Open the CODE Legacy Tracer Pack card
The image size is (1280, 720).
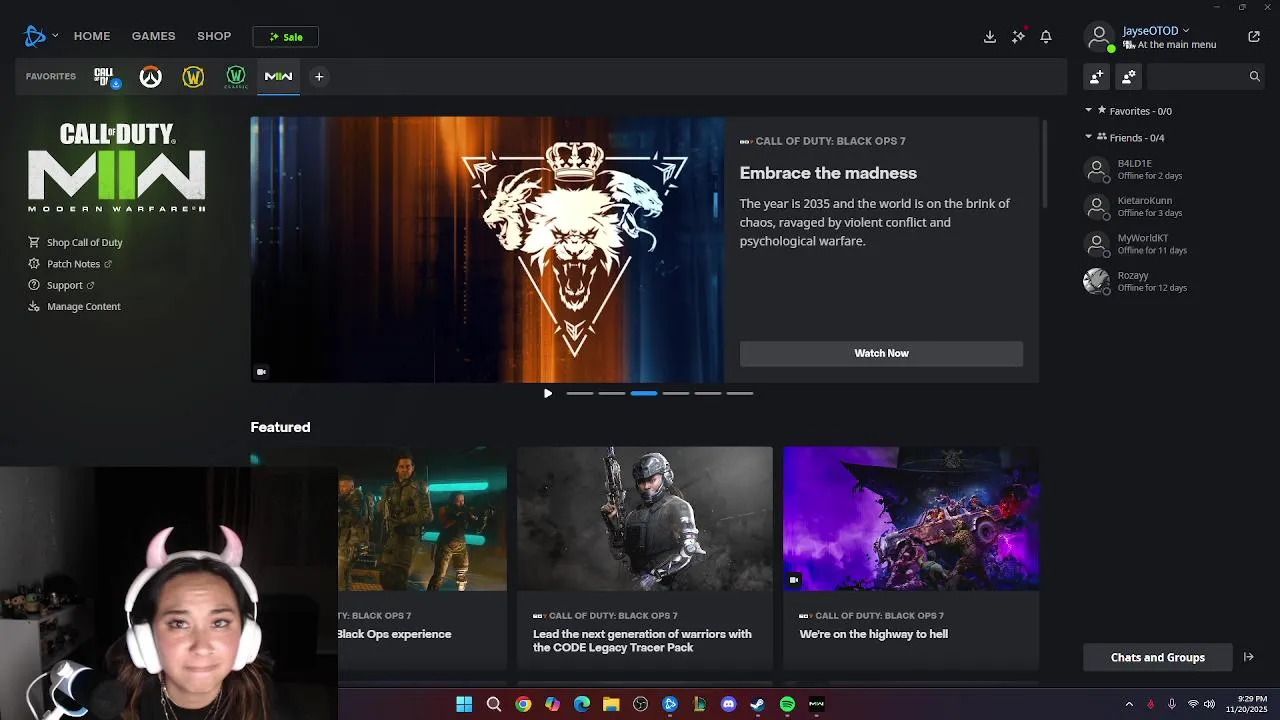tap(645, 557)
